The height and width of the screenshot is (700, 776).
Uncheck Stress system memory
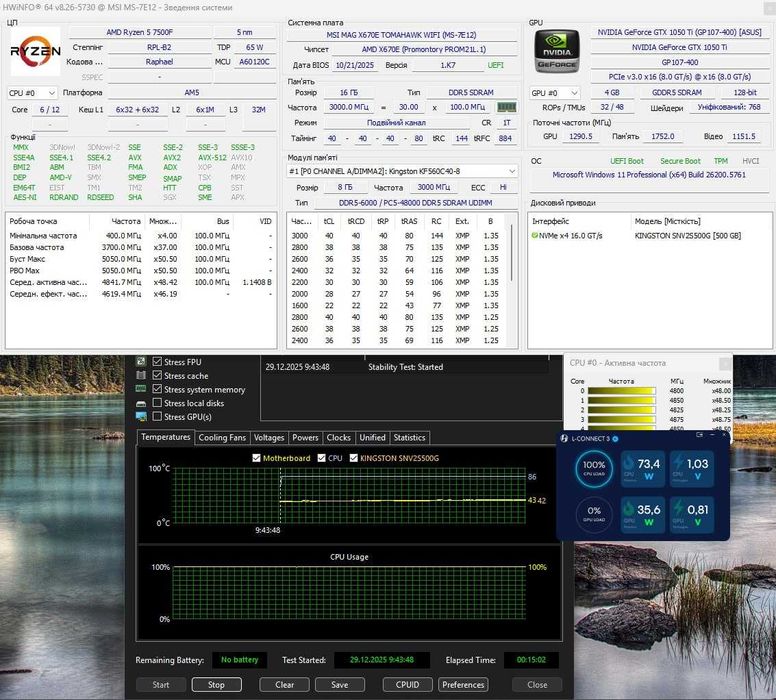(x=157, y=389)
